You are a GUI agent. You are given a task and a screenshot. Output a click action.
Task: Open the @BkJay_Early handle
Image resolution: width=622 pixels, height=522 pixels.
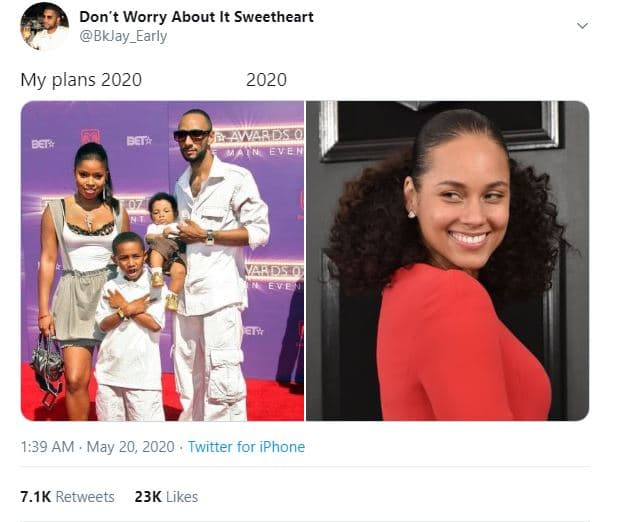click(x=123, y=36)
